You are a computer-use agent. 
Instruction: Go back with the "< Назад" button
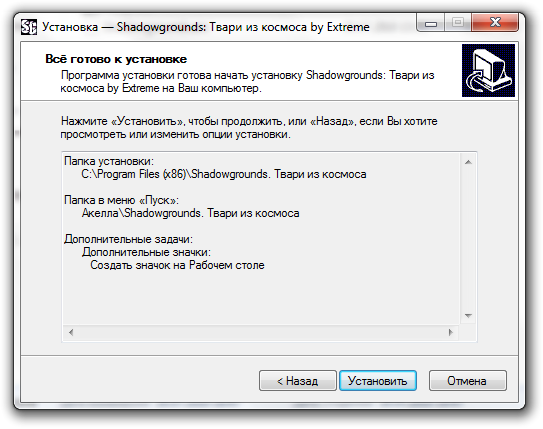tap(298, 381)
